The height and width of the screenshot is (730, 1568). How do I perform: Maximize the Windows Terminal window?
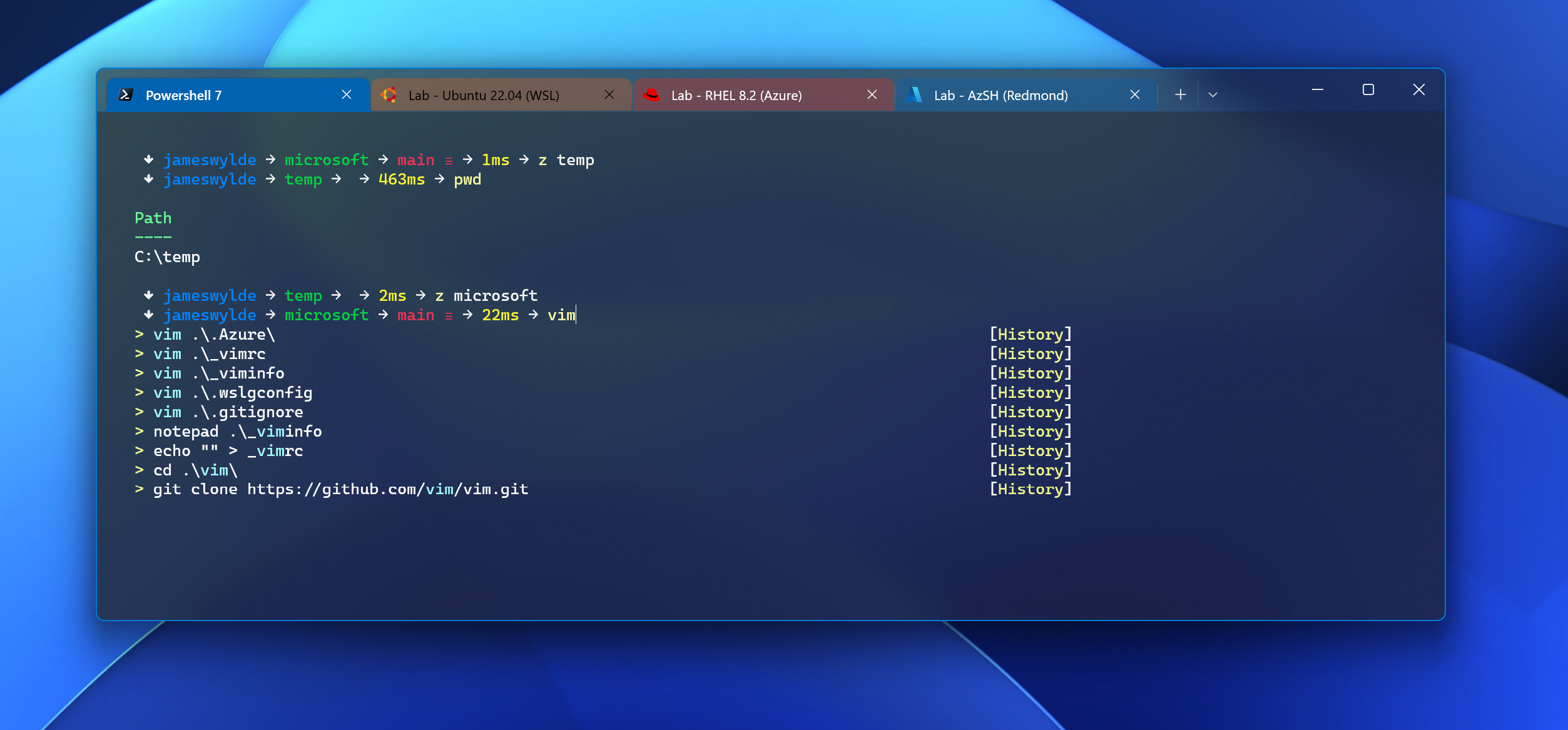pyautogui.click(x=1368, y=90)
